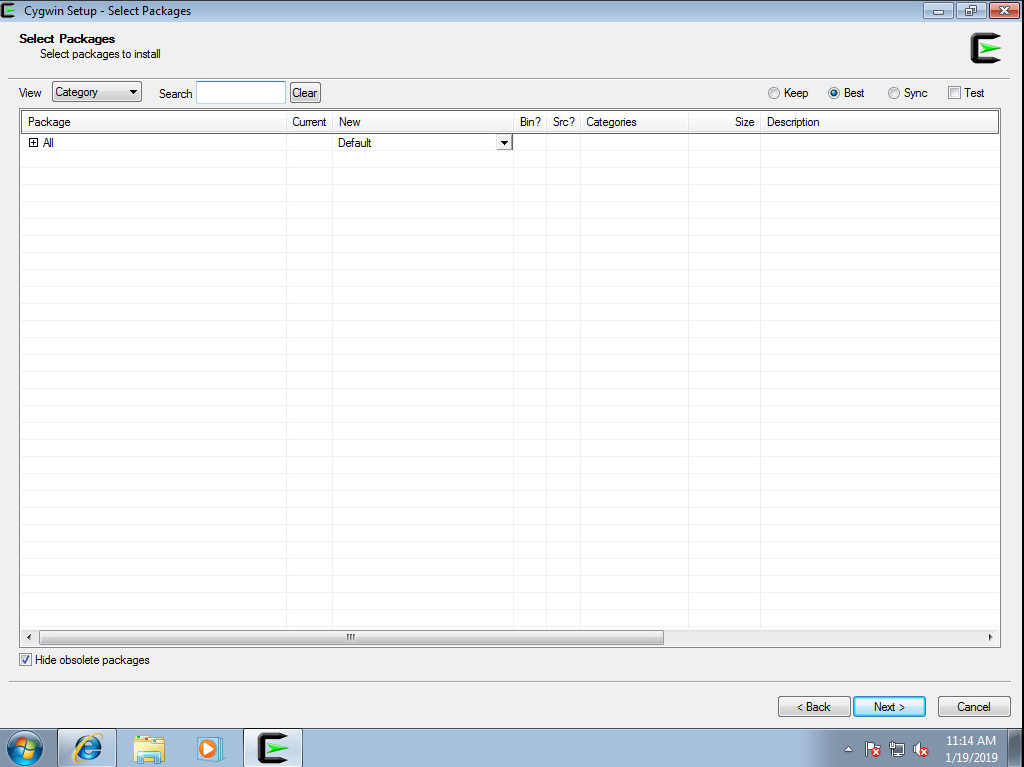Click the muted volume speaker icon
Screen dimensions: 1024x767
click(921, 749)
